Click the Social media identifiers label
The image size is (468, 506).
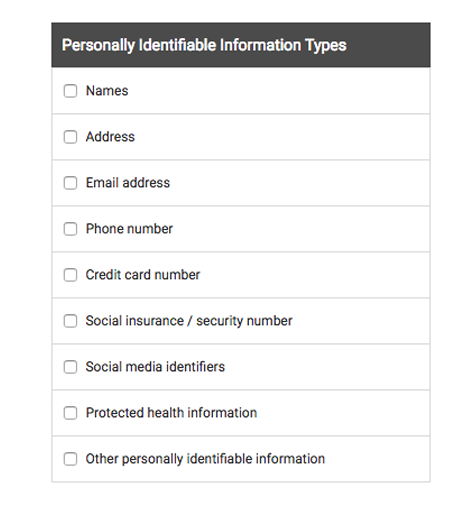155,367
